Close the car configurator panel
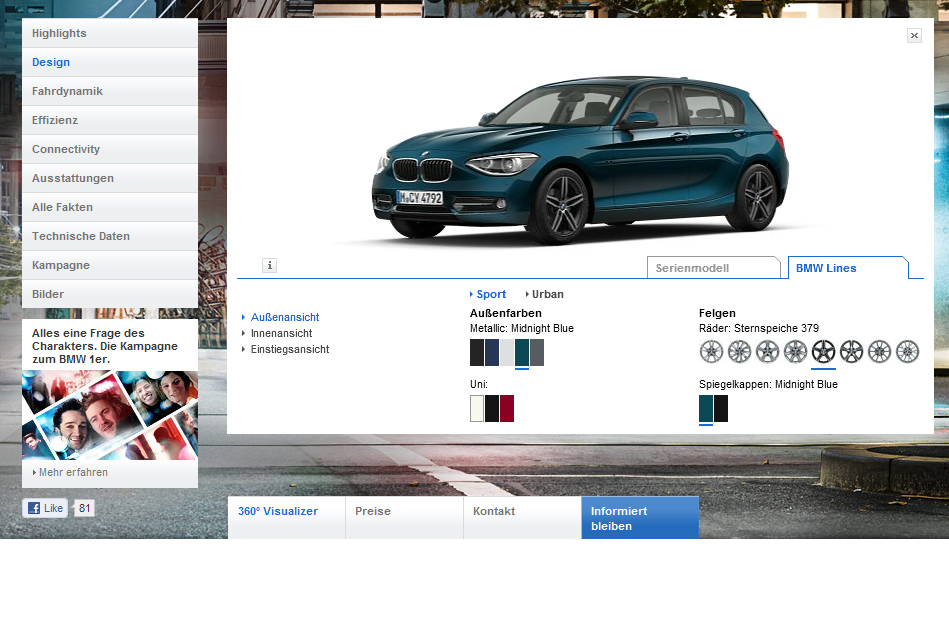This screenshot has height=633, width=949. [x=914, y=35]
